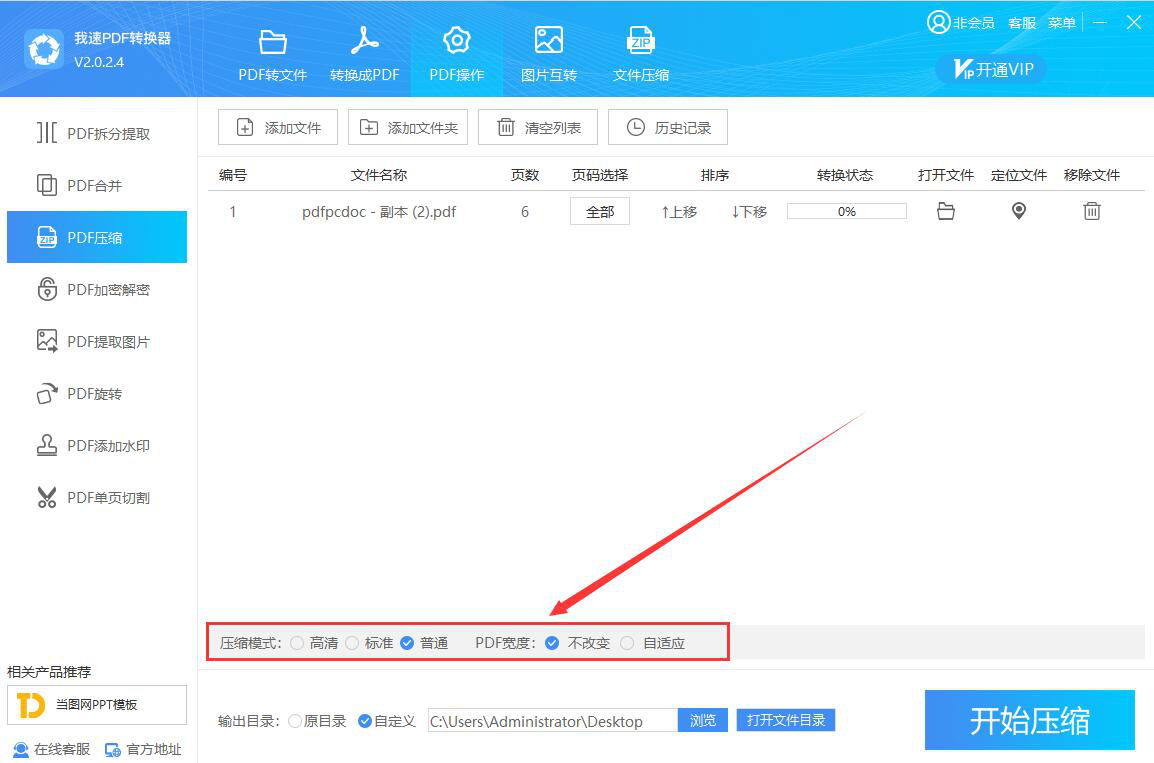
Task: Click the locate file pin icon
Action: click(x=1019, y=211)
